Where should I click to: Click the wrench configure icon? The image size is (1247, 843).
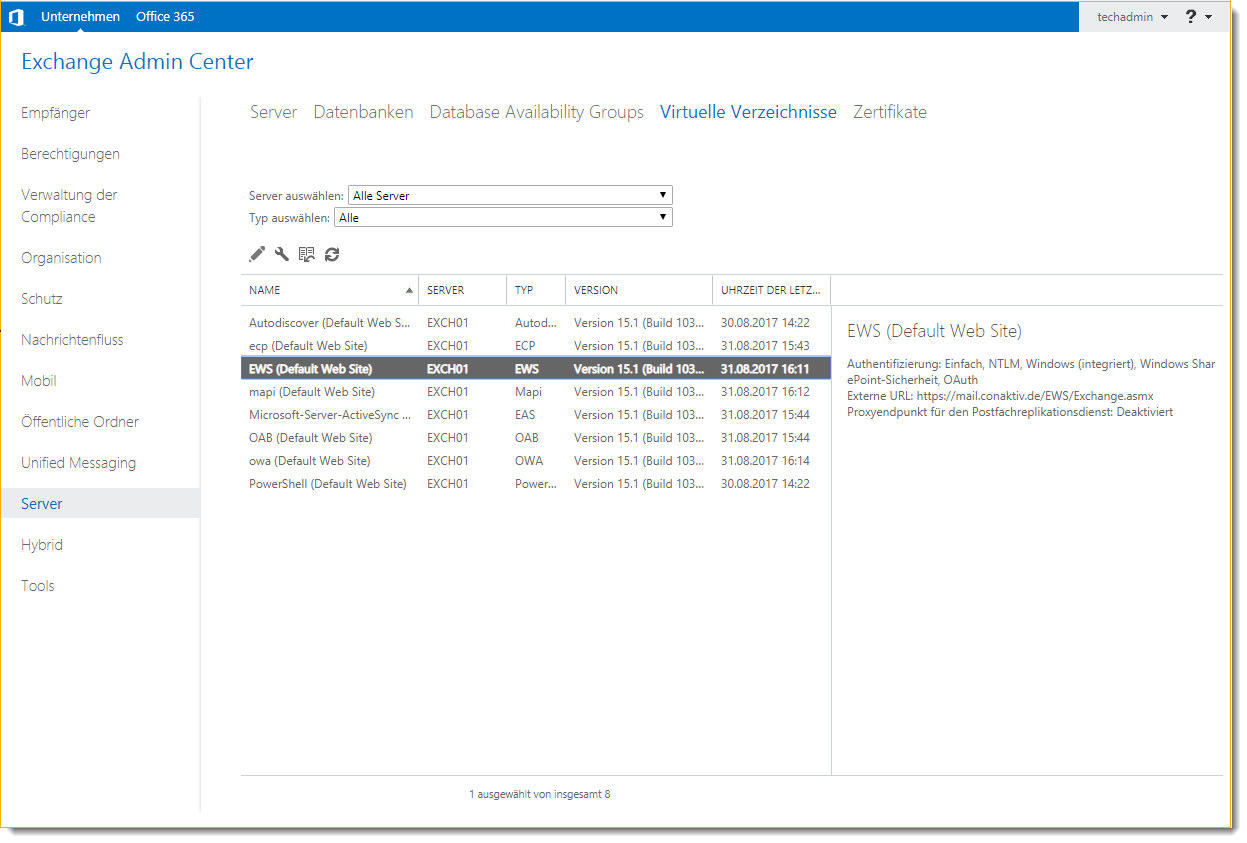tap(282, 254)
